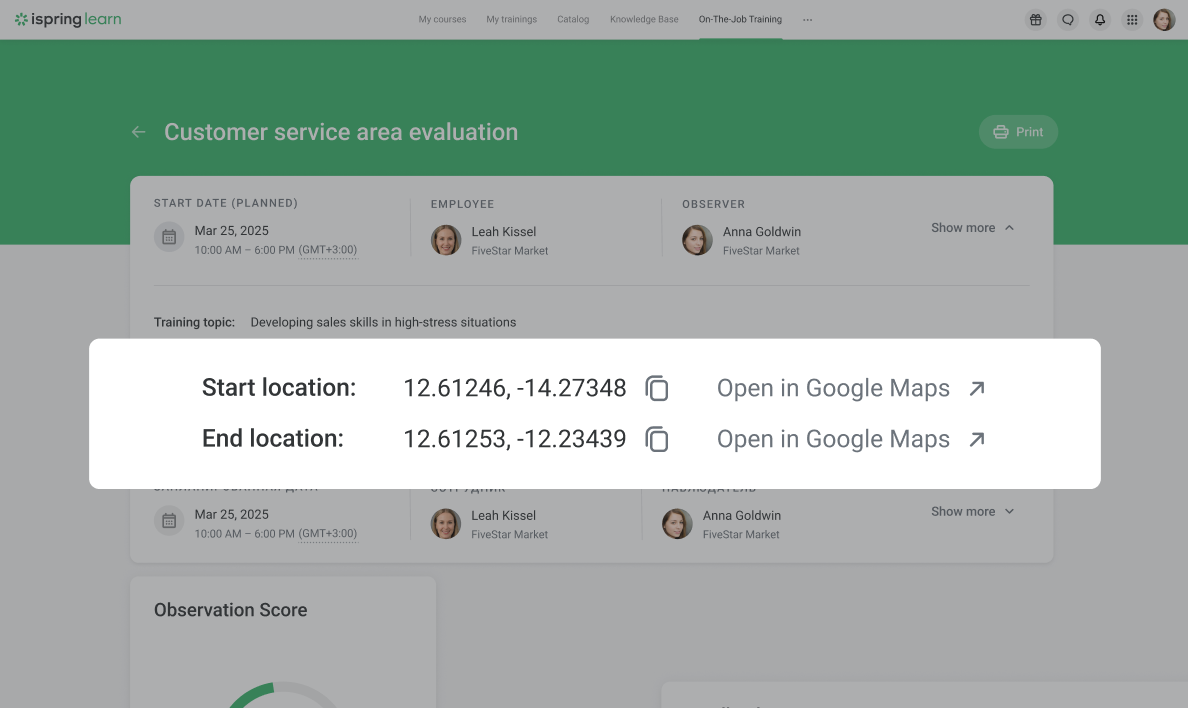Screen dimensions: 1188x708
Task: Open the My courses tab
Action: click(442, 20)
